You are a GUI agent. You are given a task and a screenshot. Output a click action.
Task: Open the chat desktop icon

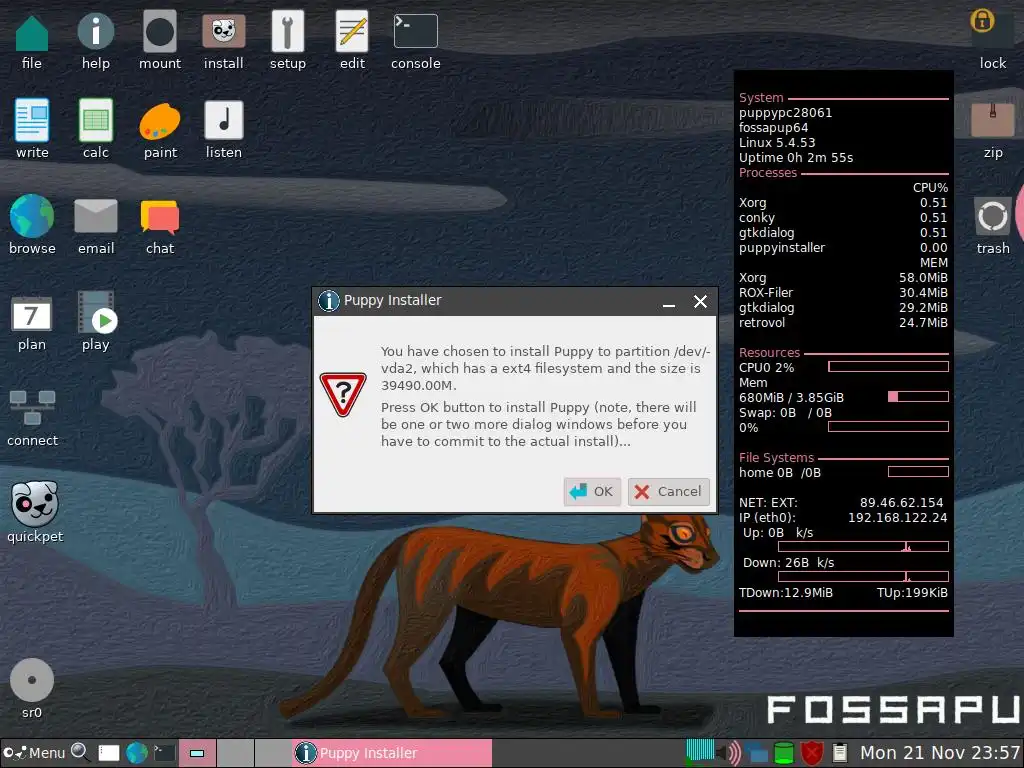(160, 217)
